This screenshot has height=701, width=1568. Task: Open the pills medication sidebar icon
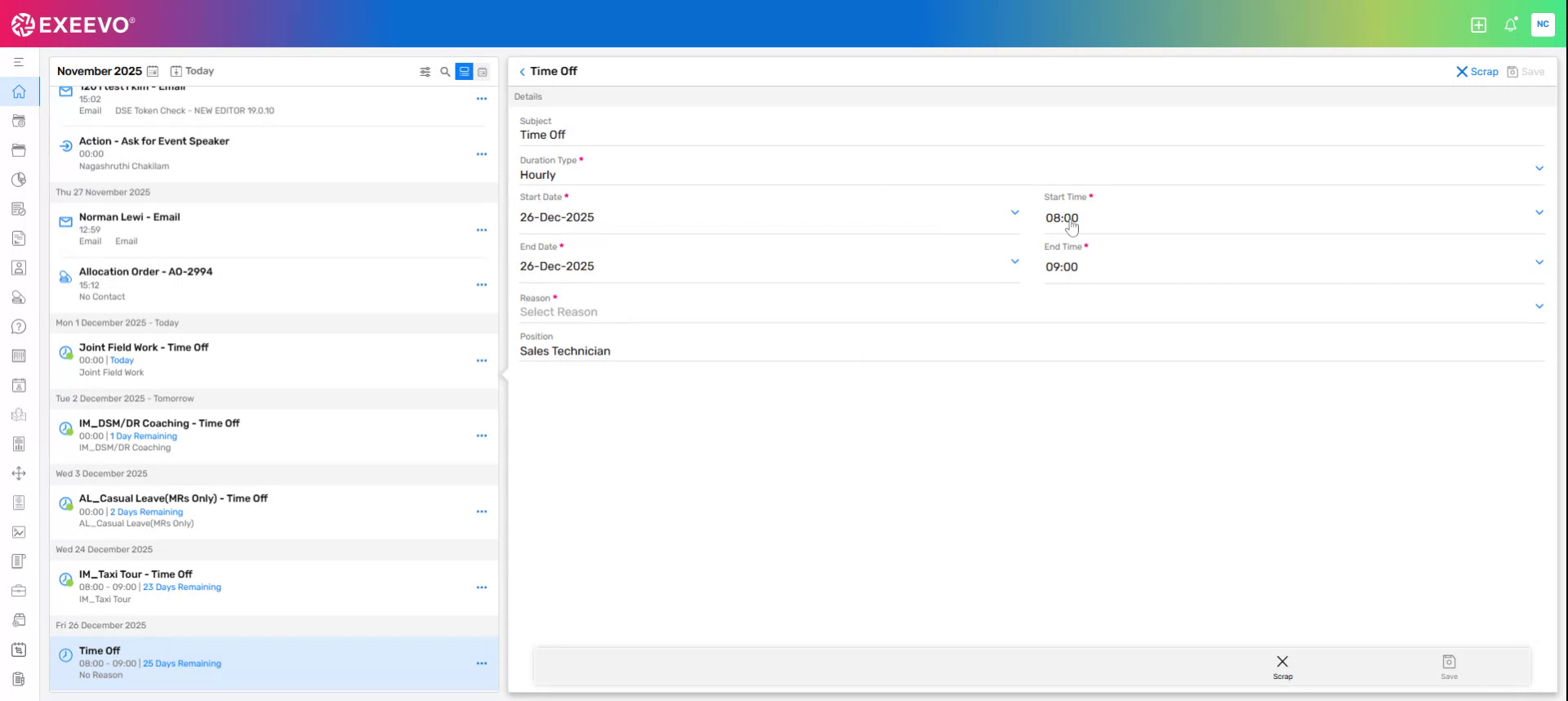[19, 297]
